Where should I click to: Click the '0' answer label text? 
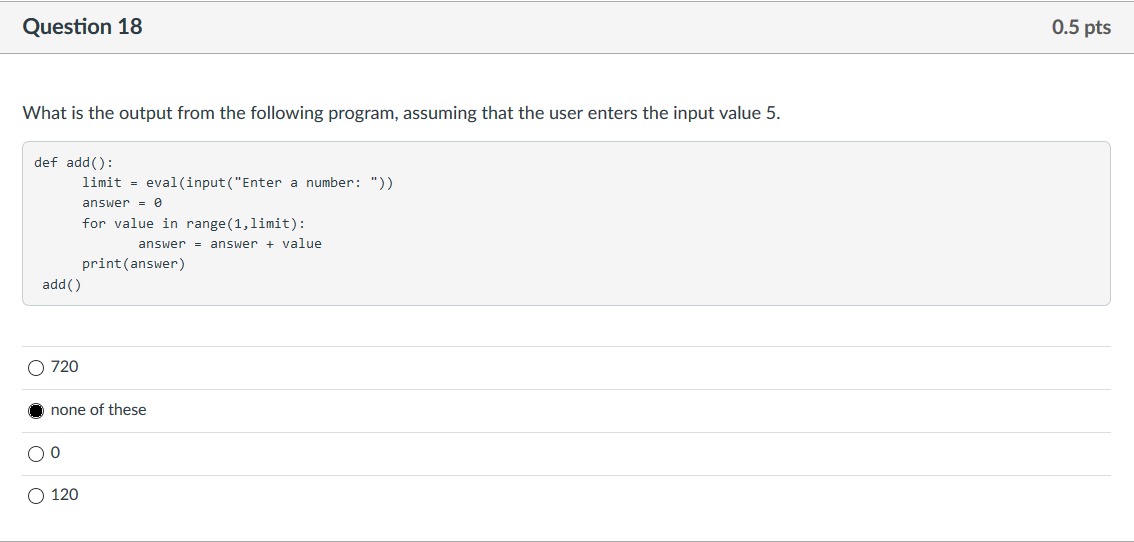56,453
